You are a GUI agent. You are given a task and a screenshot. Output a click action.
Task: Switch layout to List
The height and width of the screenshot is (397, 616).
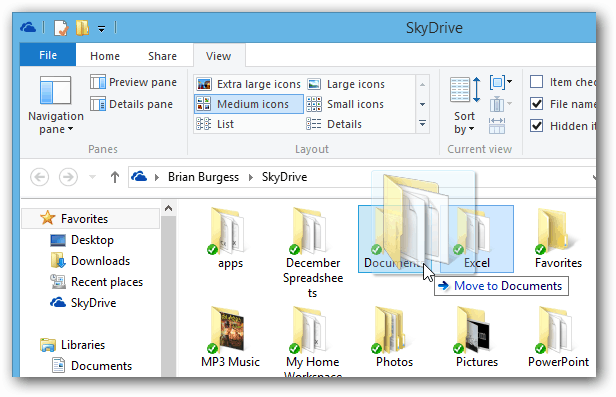click(x=215, y=124)
